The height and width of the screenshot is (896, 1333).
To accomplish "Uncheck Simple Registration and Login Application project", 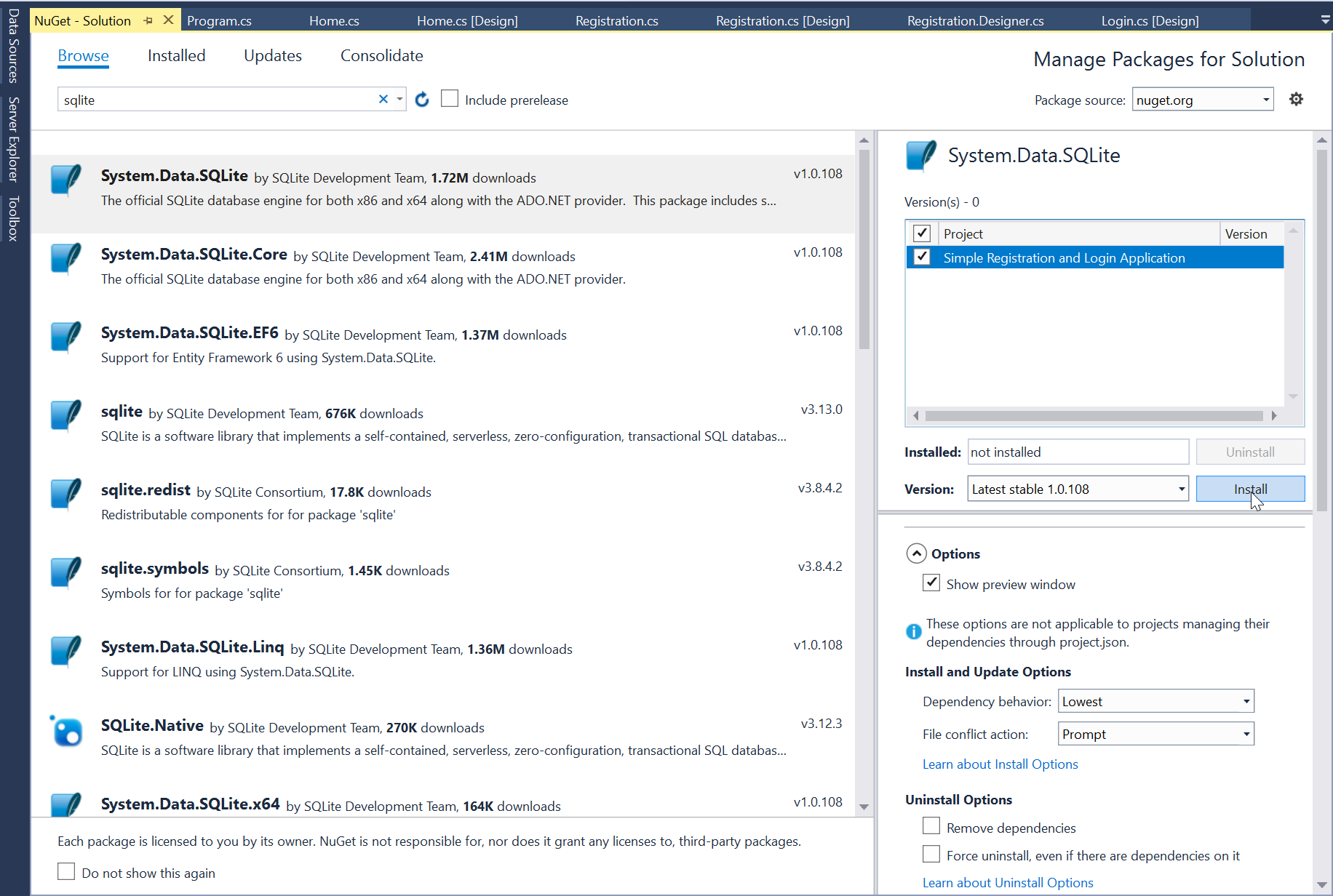I will pyautogui.click(x=922, y=257).
